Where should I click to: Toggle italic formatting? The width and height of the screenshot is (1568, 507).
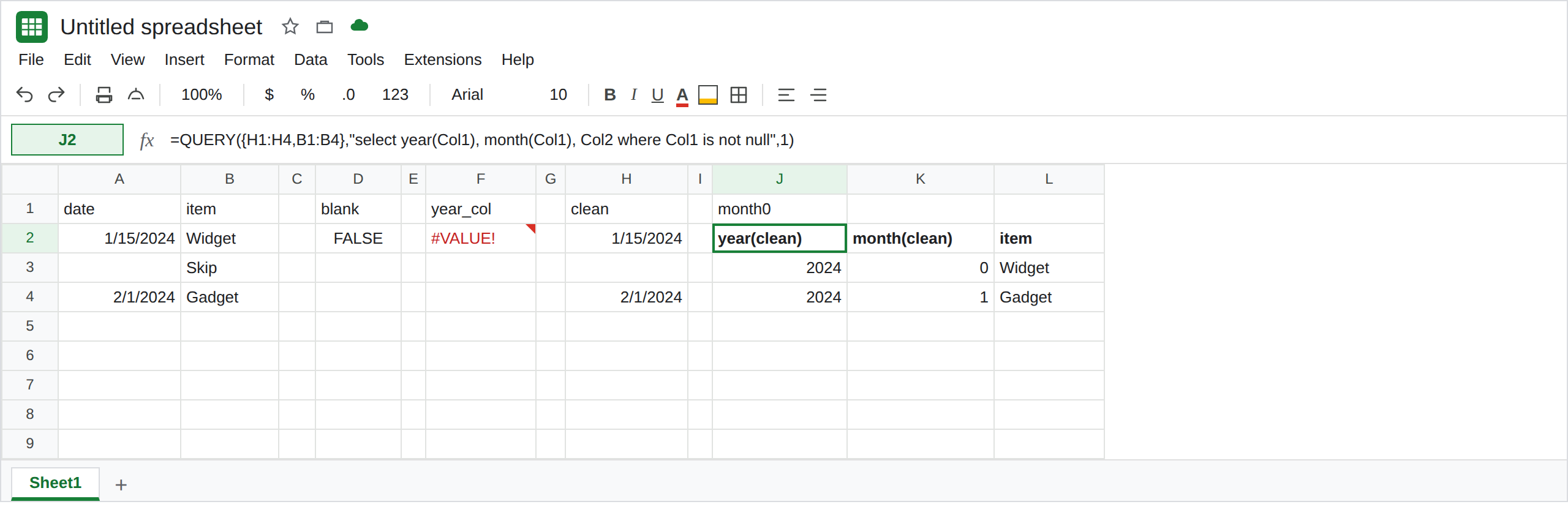pyautogui.click(x=634, y=95)
